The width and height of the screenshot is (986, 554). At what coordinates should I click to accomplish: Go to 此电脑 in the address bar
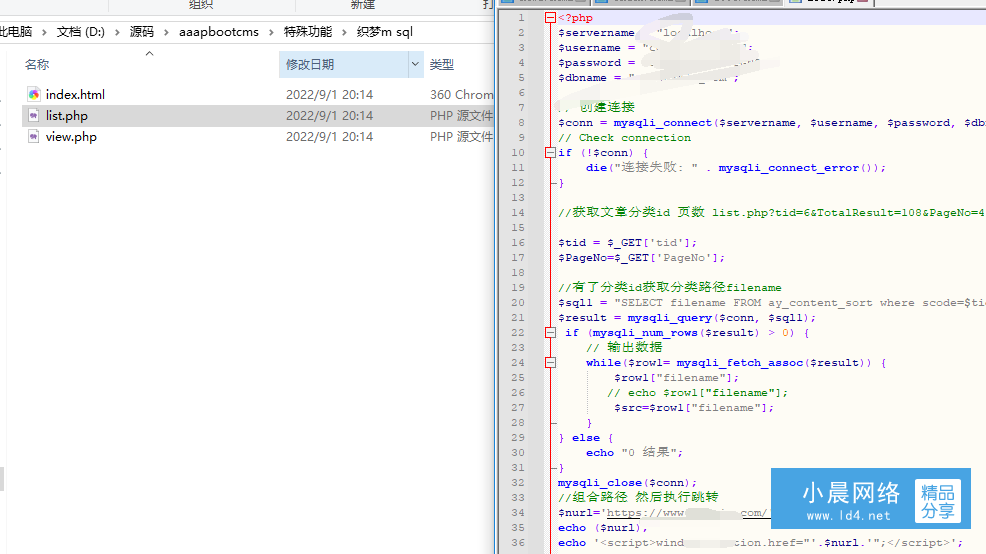coord(16,32)
